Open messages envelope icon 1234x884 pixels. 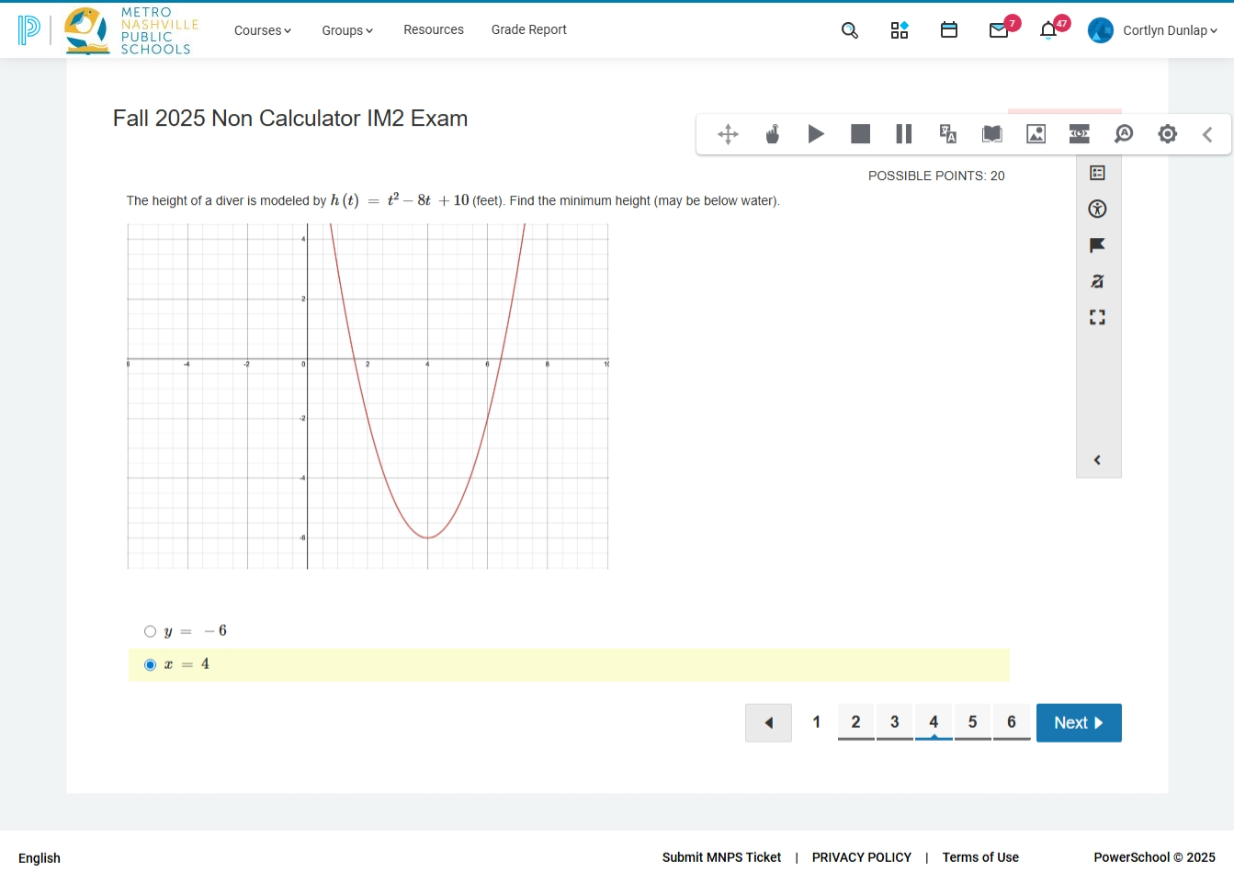pyautogui.click(x=998, y=30)
